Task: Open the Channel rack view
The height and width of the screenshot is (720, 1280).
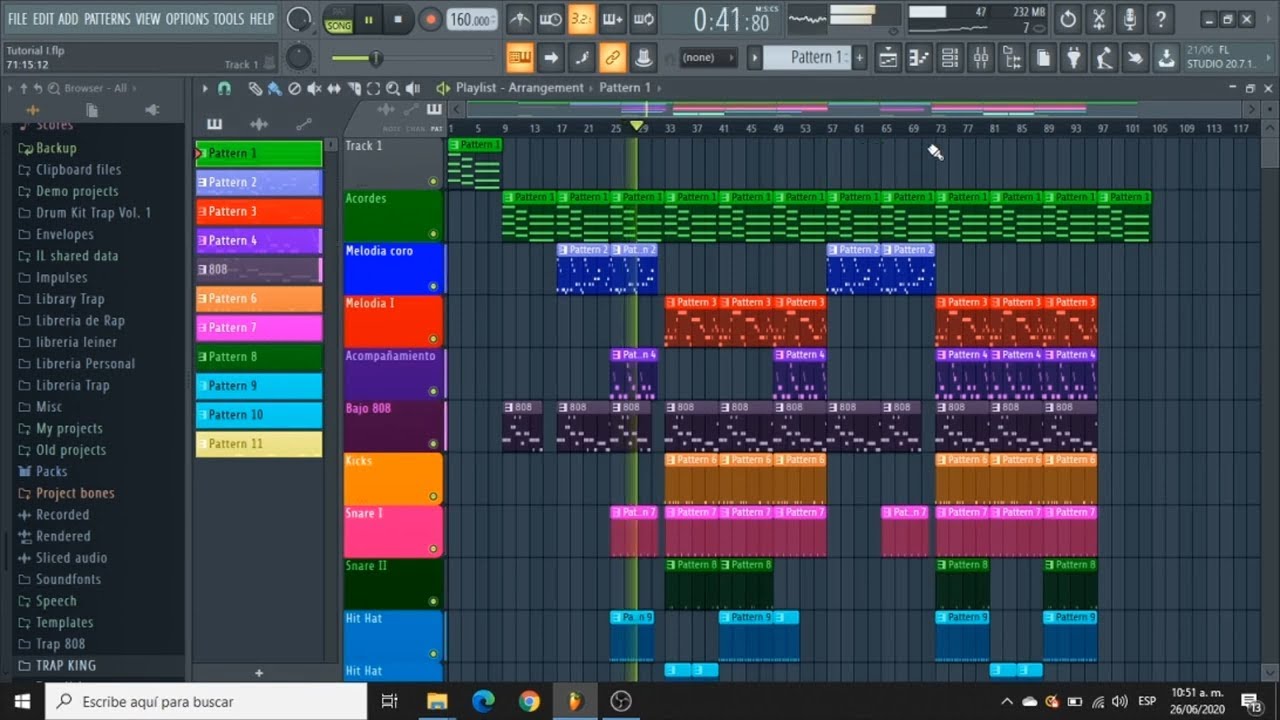Action: point(950,58)
